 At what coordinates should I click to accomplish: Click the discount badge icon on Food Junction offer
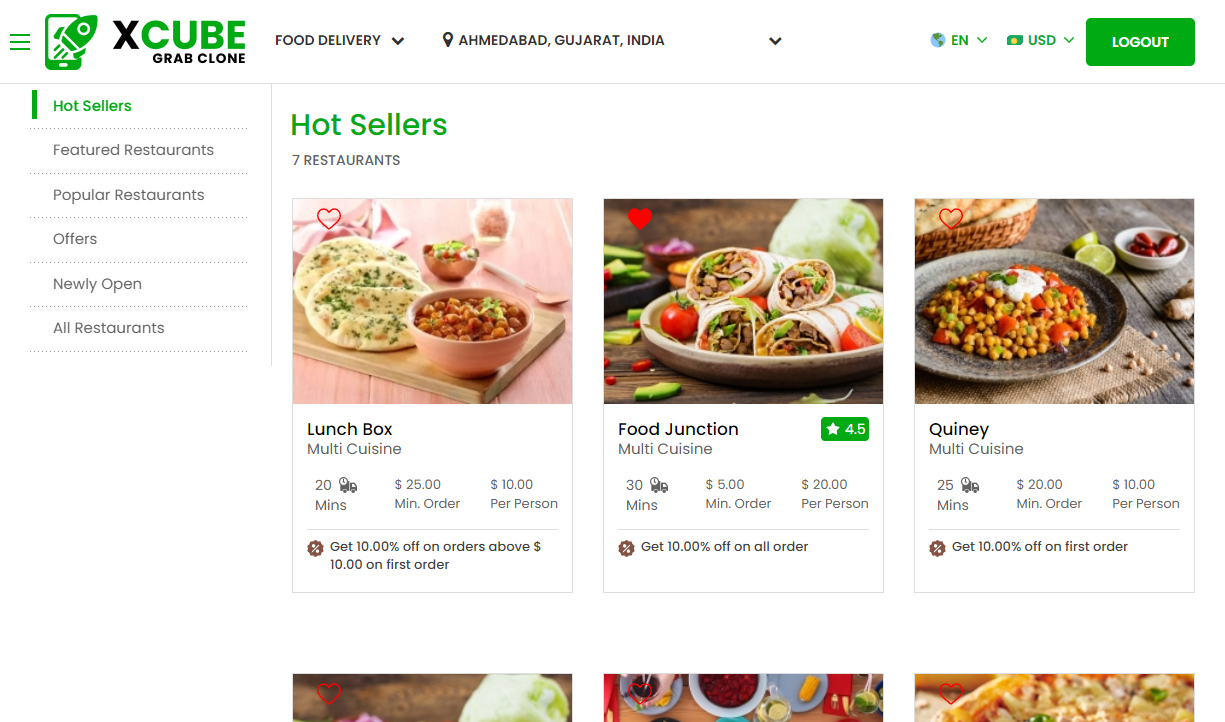click(626, 548)
